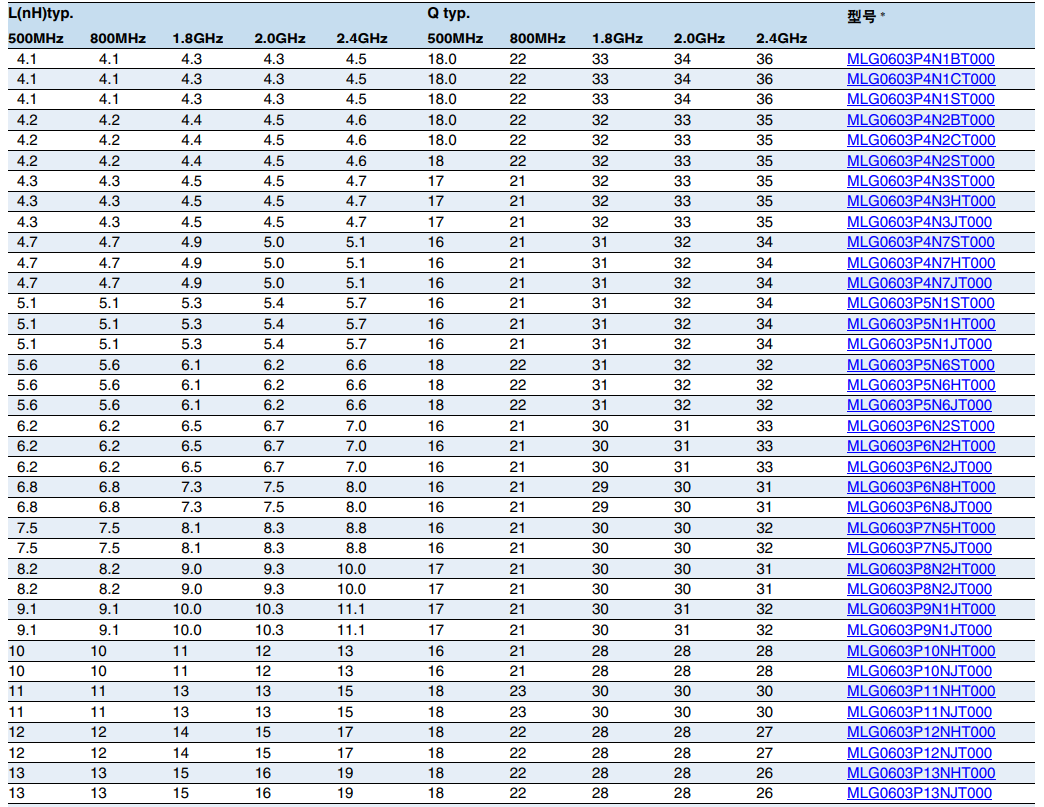1044x807 pixels.
Task: Open the MLG0603P10NHT000 link
Action: (x=920, y=651)
